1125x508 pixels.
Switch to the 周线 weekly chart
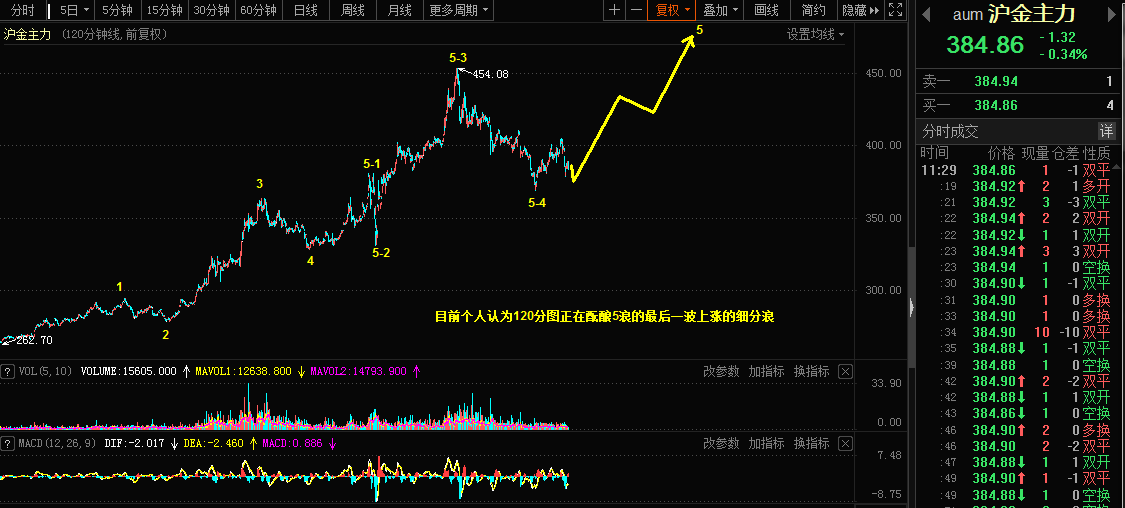point(353,10)
